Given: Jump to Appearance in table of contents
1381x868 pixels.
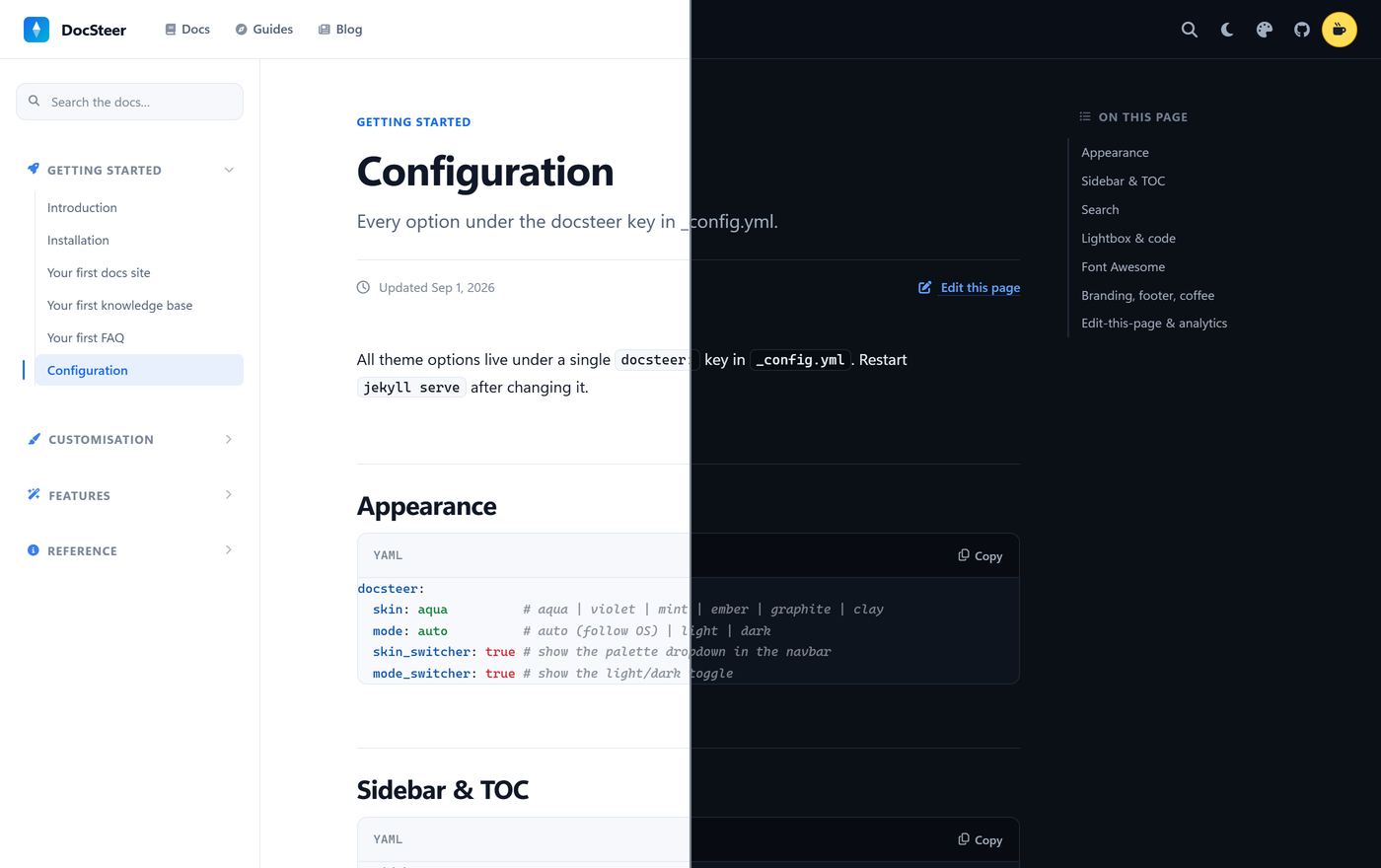Looking at the screenshot, I should pos(1115,153).
